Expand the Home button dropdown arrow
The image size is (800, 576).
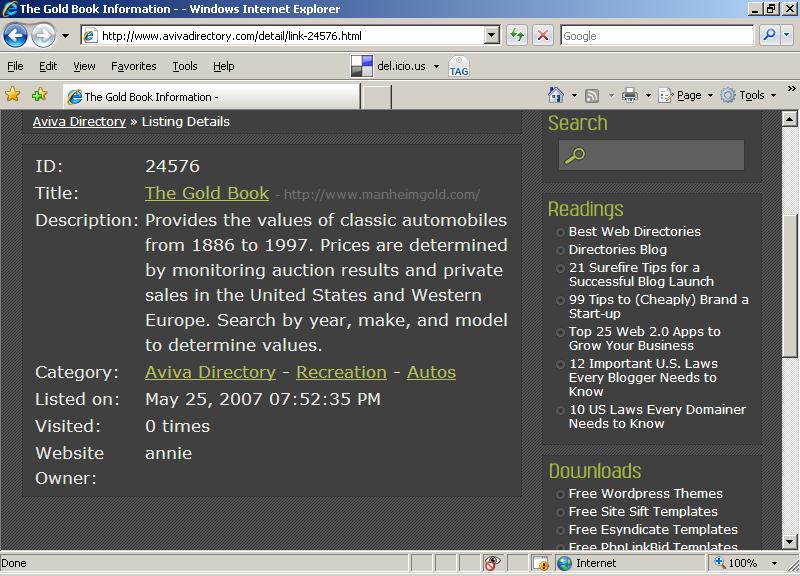click(574, 95)
